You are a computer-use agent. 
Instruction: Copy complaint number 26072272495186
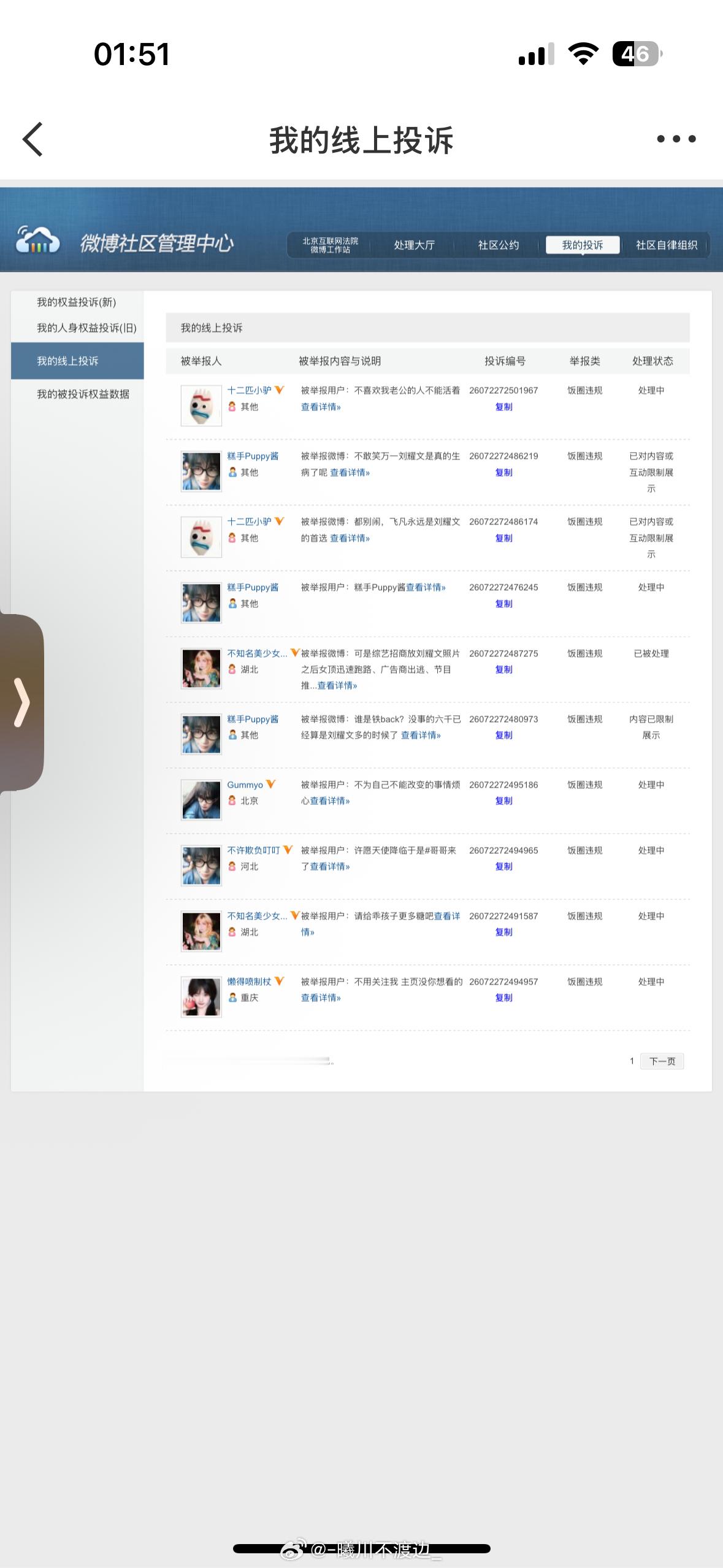[x=503, y=801]
